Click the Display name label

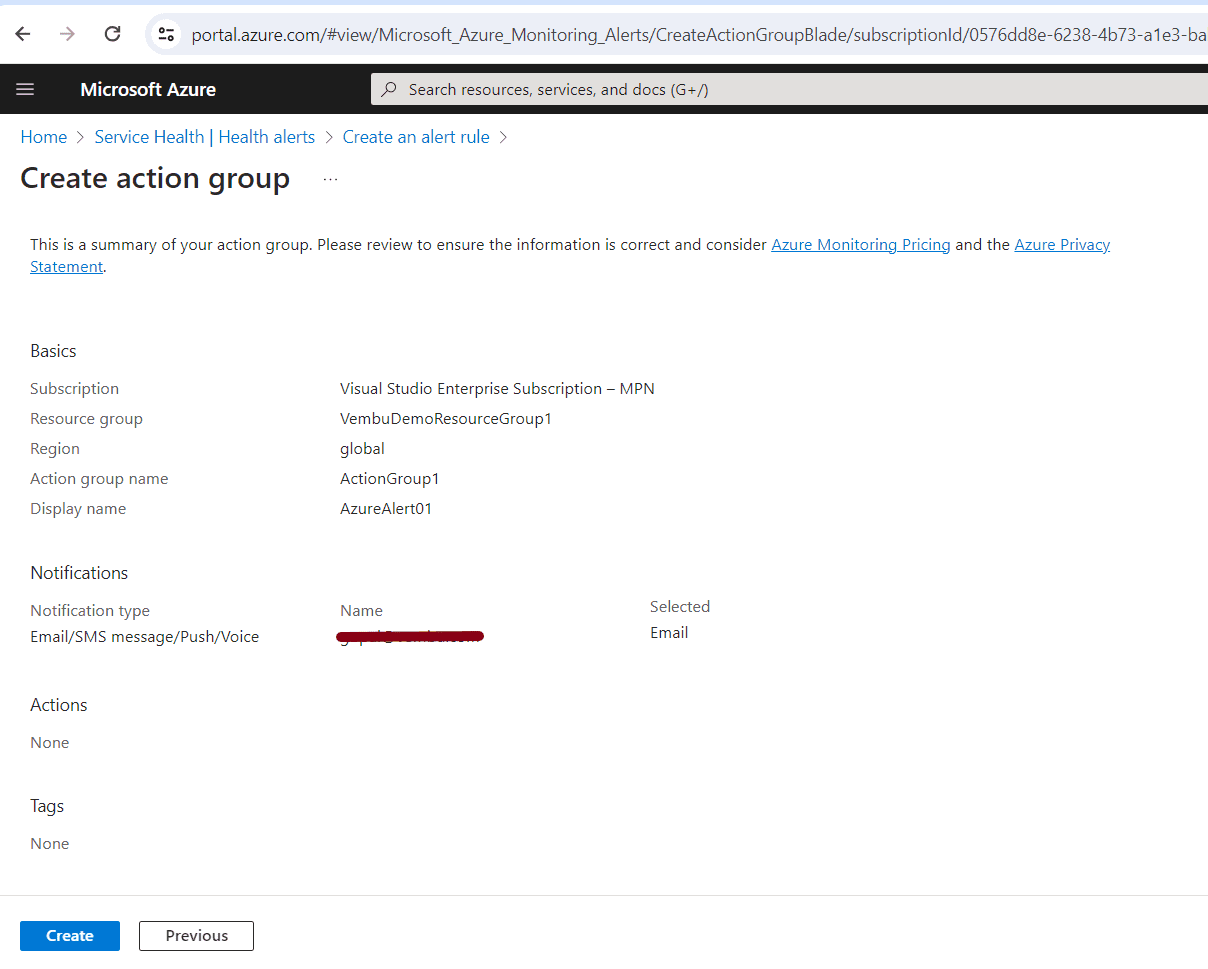[x=78, y=509]
